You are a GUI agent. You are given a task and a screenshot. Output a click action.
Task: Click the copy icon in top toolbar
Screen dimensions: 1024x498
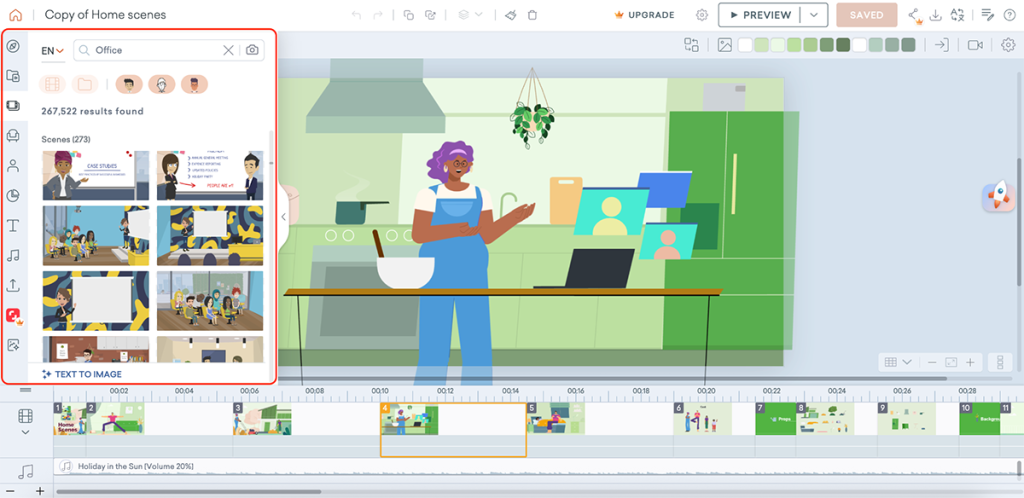(409, 14)
